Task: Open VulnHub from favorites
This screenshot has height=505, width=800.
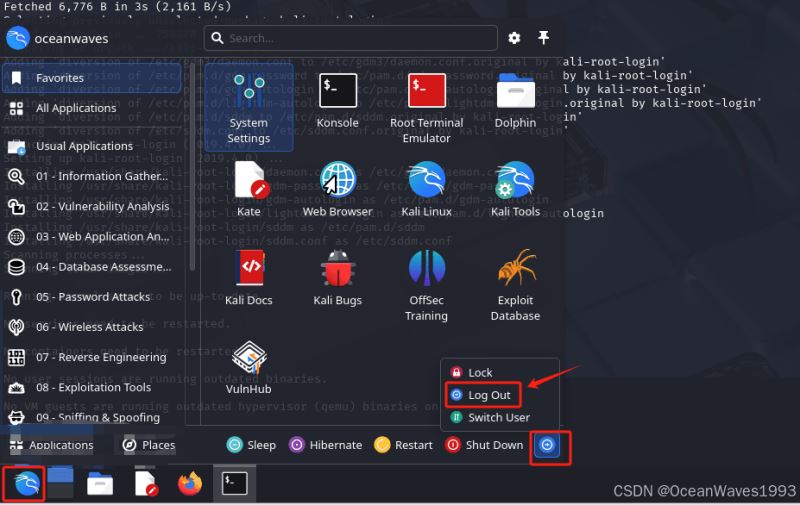Action: 249,365
